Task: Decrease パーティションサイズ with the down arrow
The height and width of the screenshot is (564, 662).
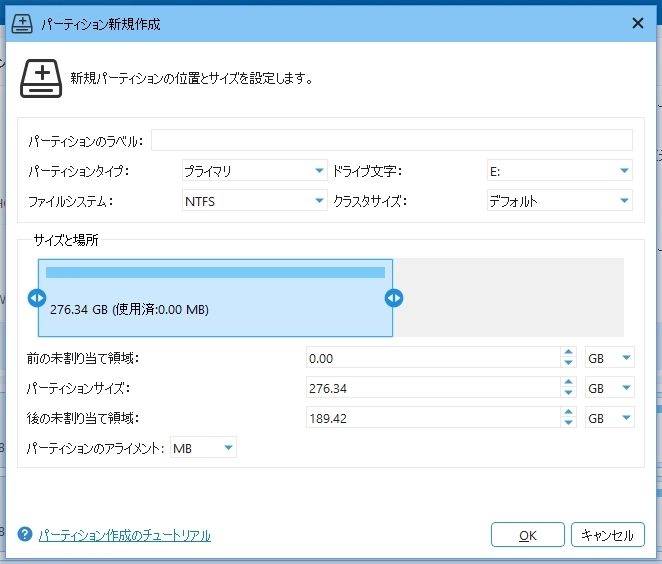Action: pyautogui.click(x=569, y=393)
